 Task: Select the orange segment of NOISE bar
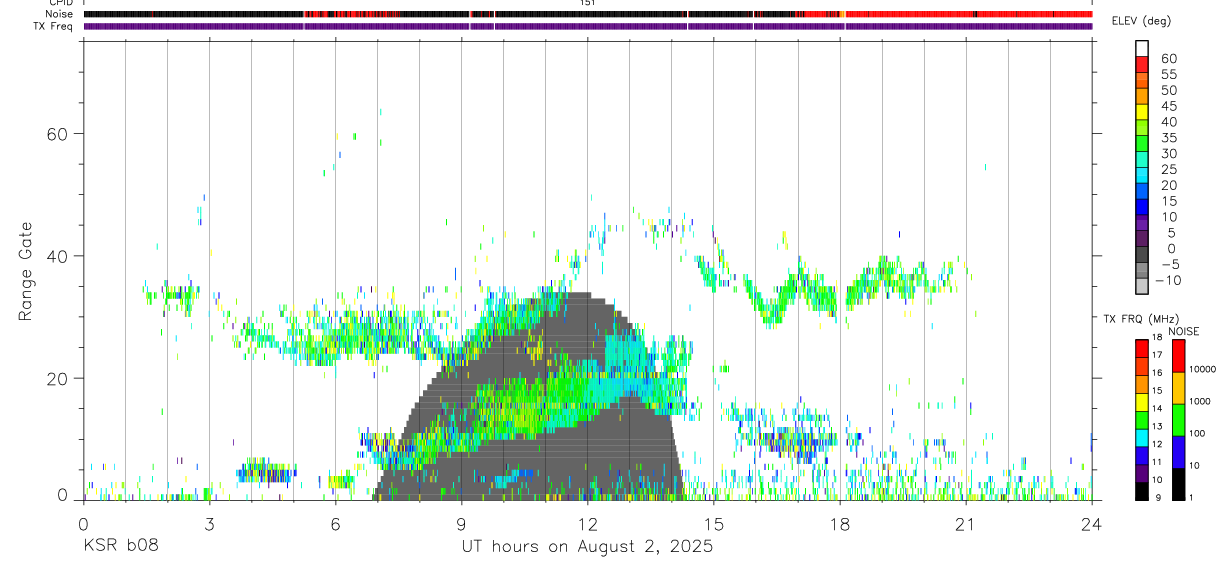click(x=1179, y=388)
